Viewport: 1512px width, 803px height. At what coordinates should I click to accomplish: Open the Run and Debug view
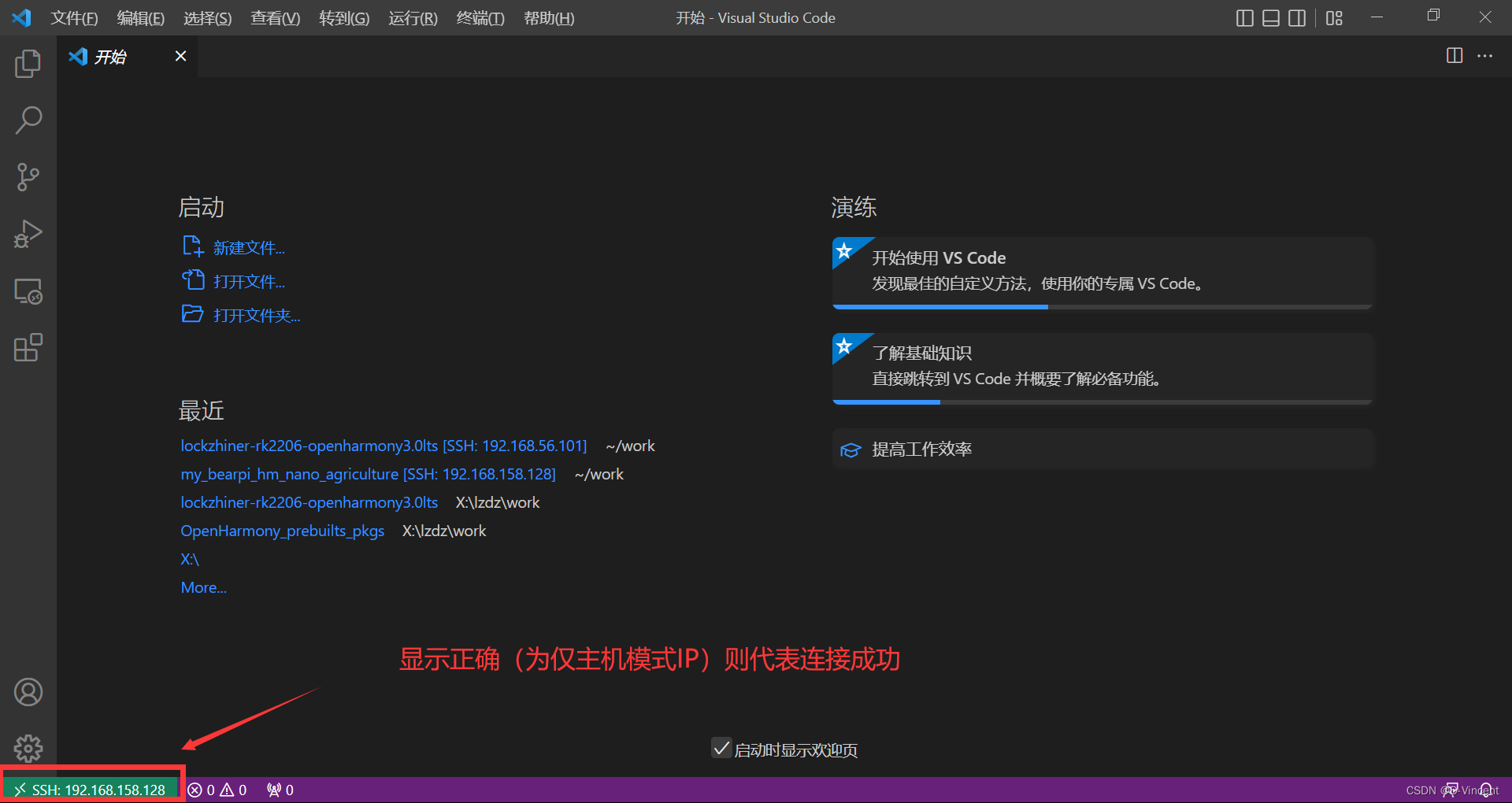coord(28,234)
